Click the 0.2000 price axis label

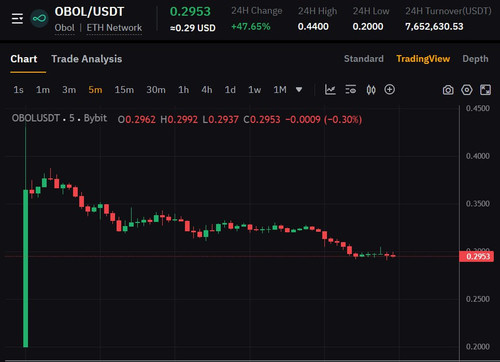pyautogui.click(x=478, y=347)
